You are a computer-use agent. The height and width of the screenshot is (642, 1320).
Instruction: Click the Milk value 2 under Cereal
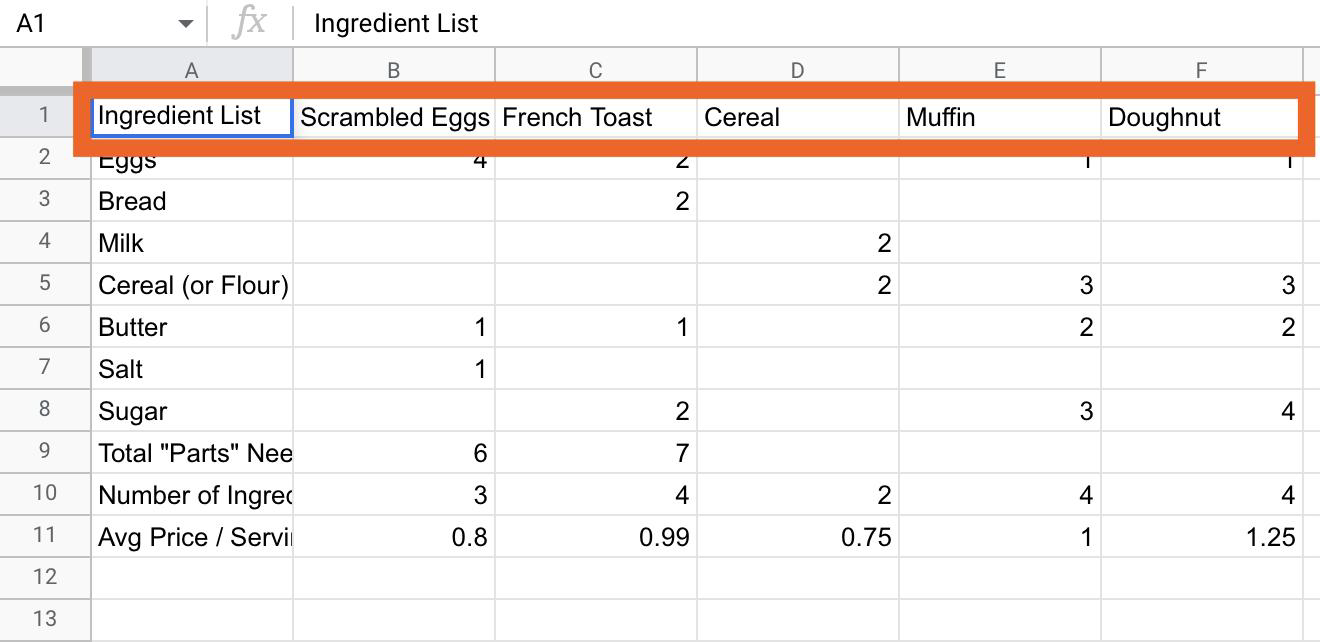pos(798,243)
